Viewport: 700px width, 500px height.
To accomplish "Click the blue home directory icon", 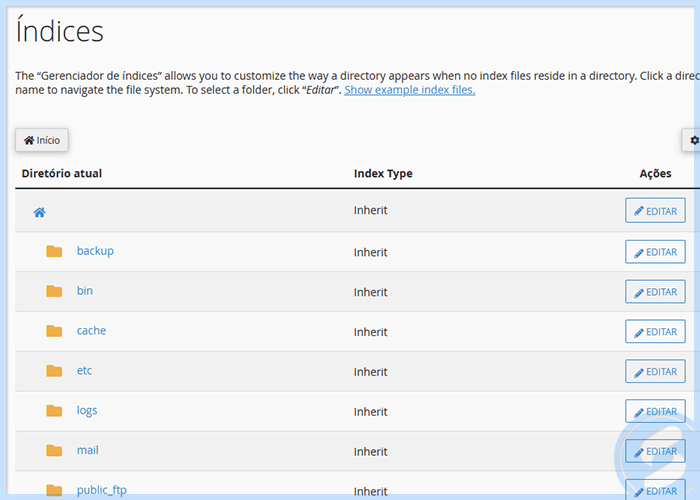I will pos(39,212).
